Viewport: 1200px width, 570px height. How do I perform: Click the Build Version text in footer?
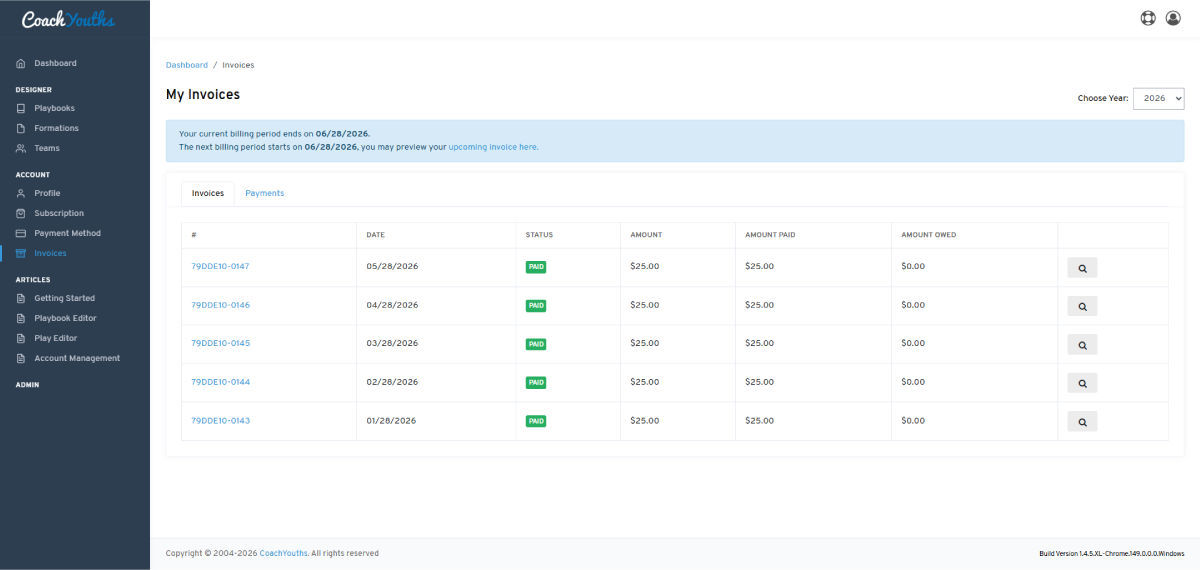1112,553
